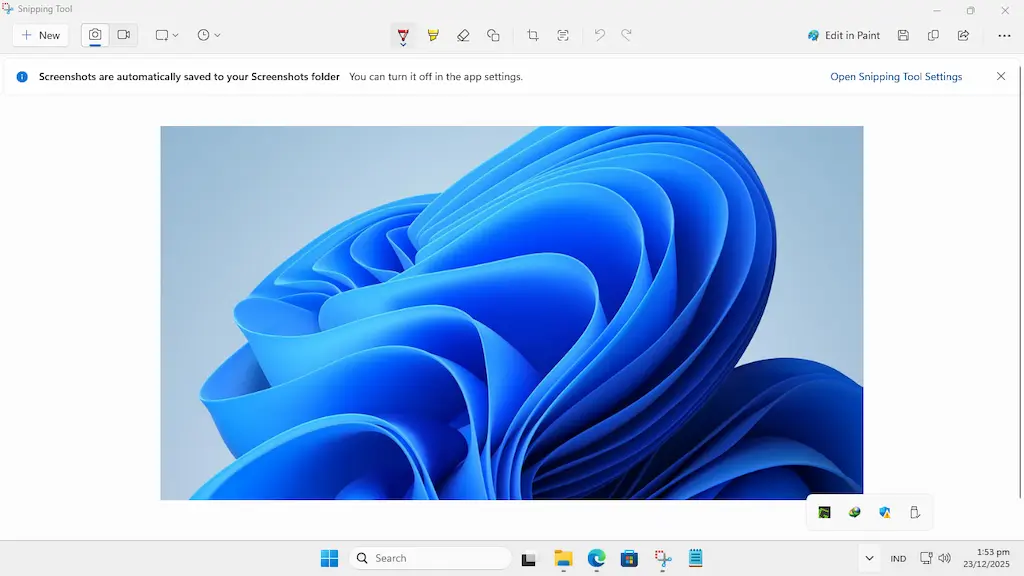Open network display tray icon
Viewport: 1024px width, 576px height.
click(926, 558)
